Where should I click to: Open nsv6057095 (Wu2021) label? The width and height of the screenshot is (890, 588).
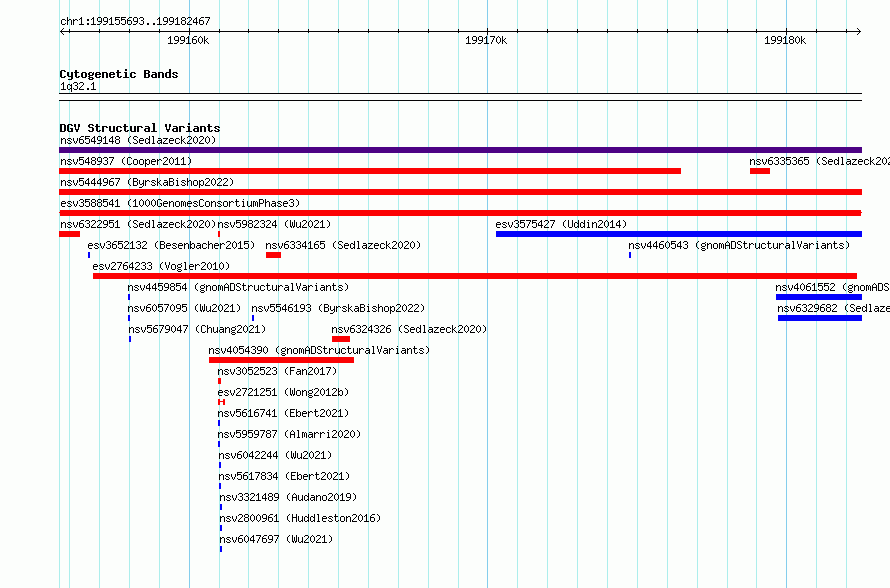point(184,308)
